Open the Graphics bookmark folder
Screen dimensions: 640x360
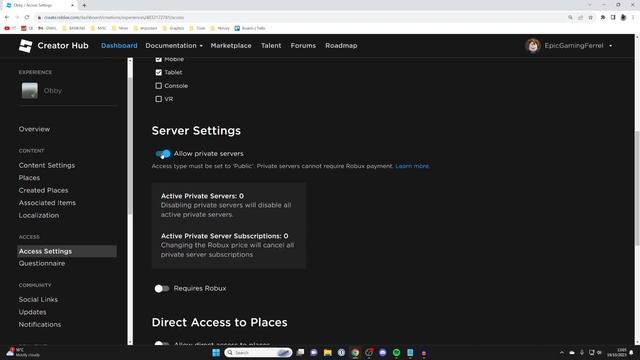(x=173, y=28)
